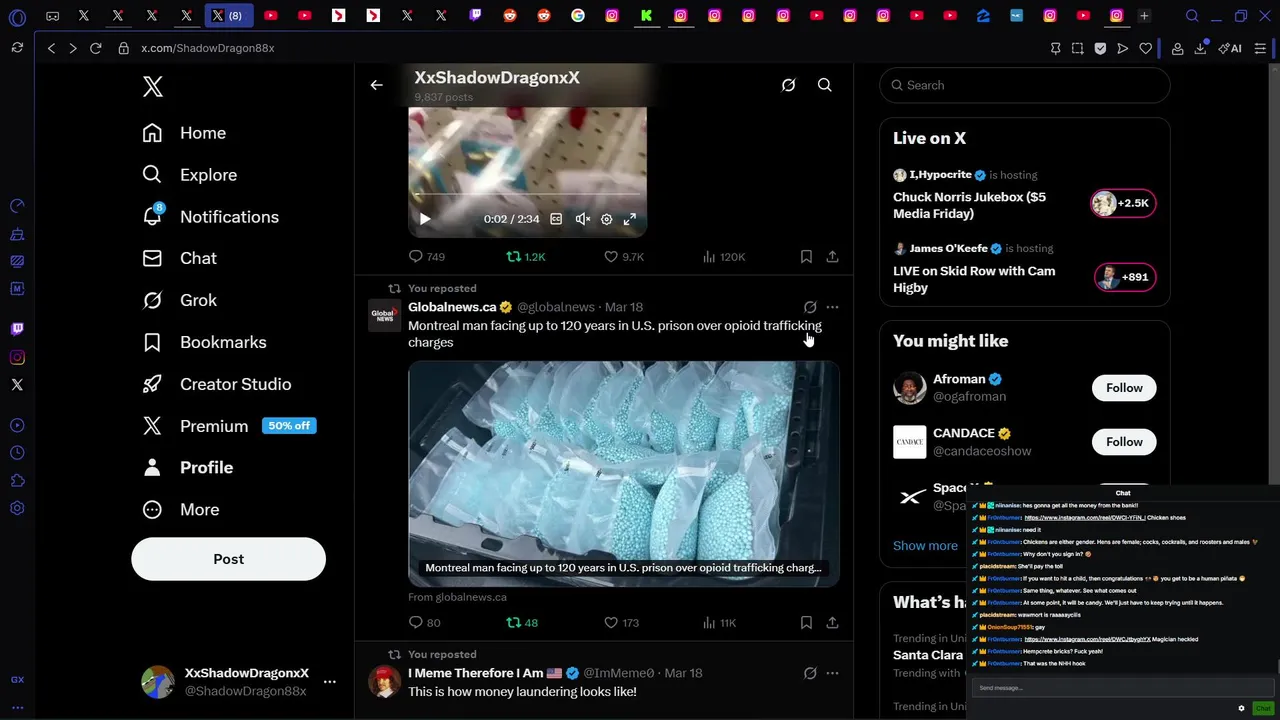
Task: Open Grok actions on I Meme Therefore I Am post
Action: [x=810, y=673]
